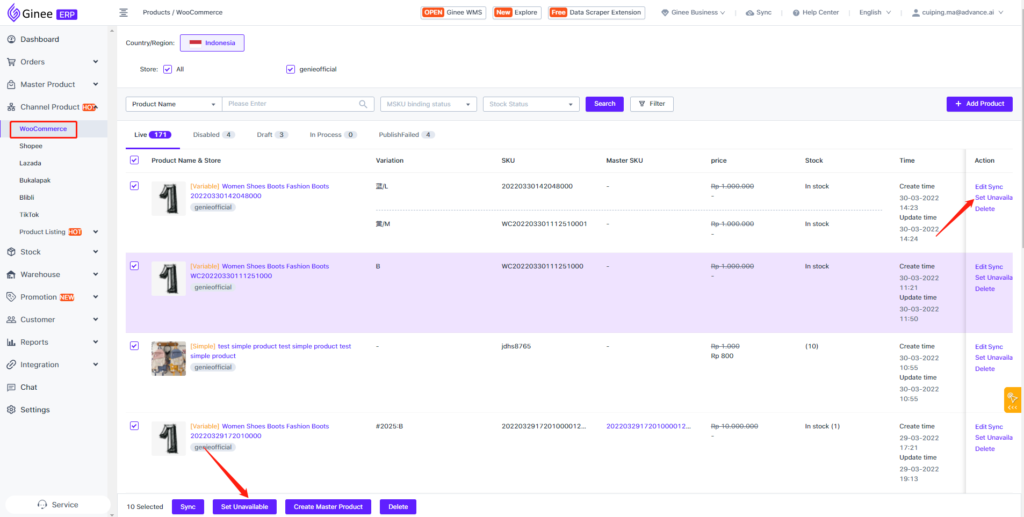Open the Product Name search type dropdown

pyautogui.click(x=174, y=104)
